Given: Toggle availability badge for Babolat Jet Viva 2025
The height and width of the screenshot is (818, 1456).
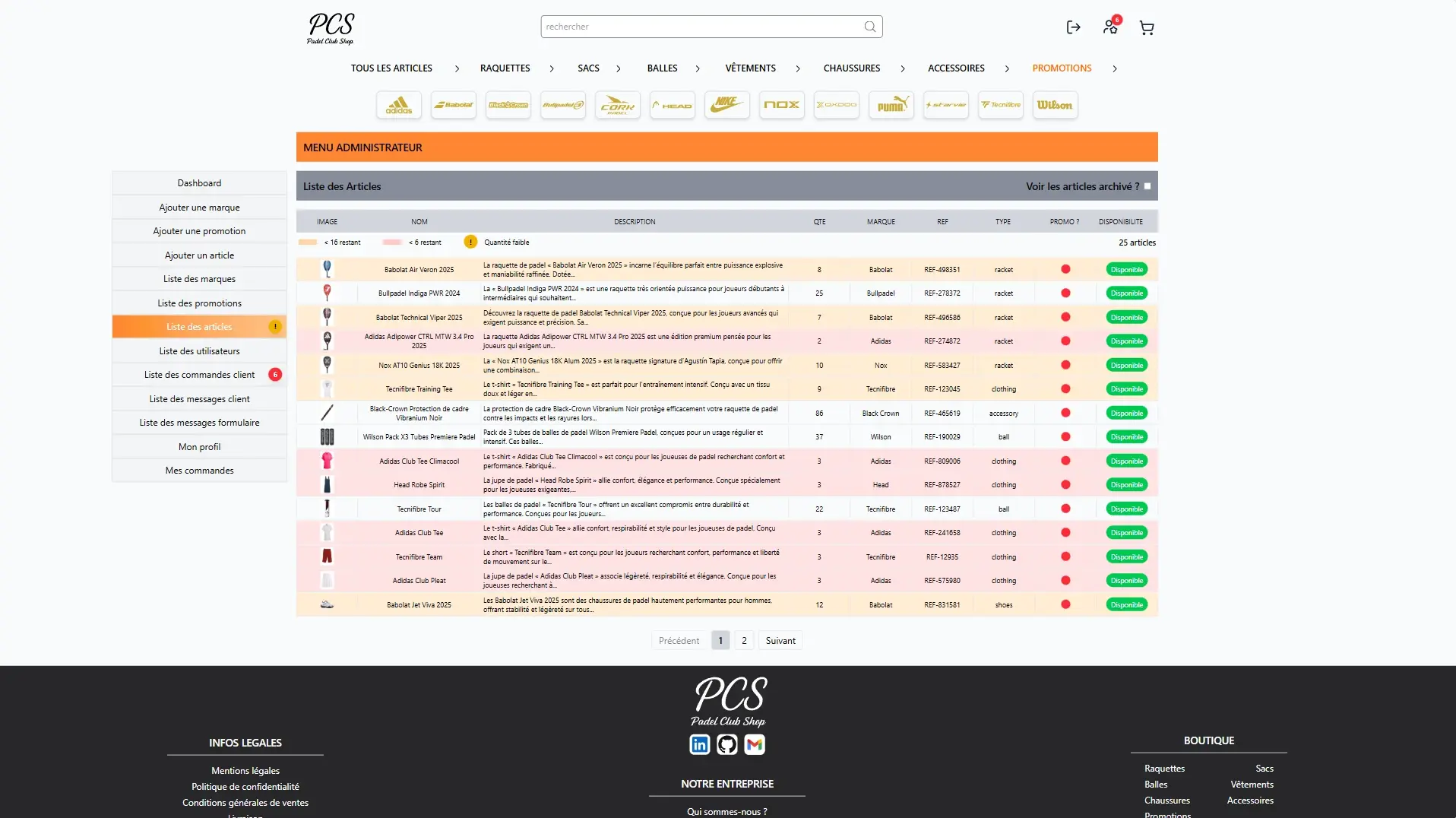Looking at the screenshot, I should tap(1127, 605).
